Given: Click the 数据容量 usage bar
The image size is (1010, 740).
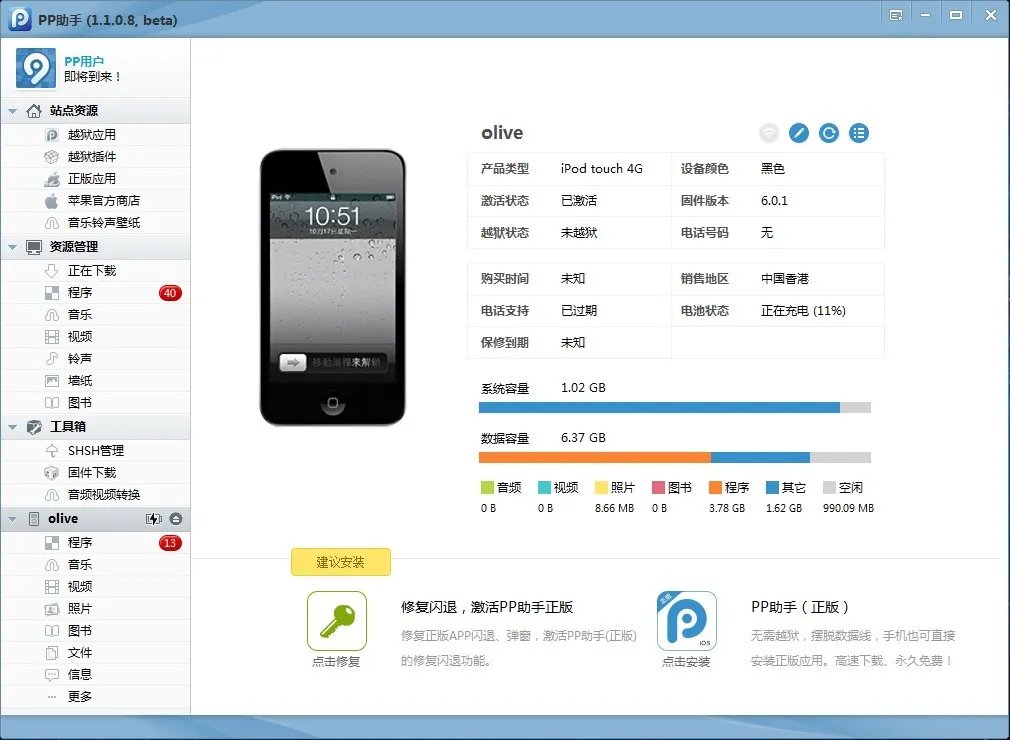Looking at the screenshot, I should click(x=675, y=458).
